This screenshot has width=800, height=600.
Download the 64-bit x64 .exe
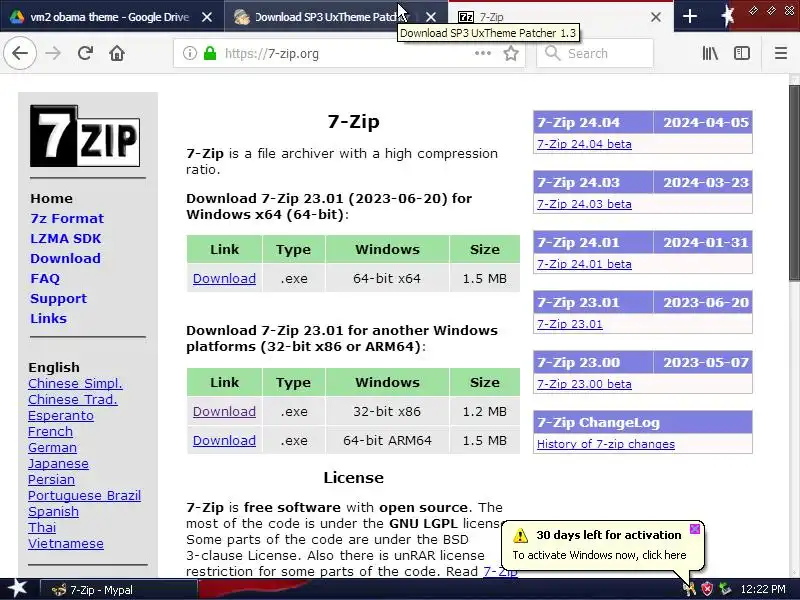pyautogui.click(x=224, y=278)
